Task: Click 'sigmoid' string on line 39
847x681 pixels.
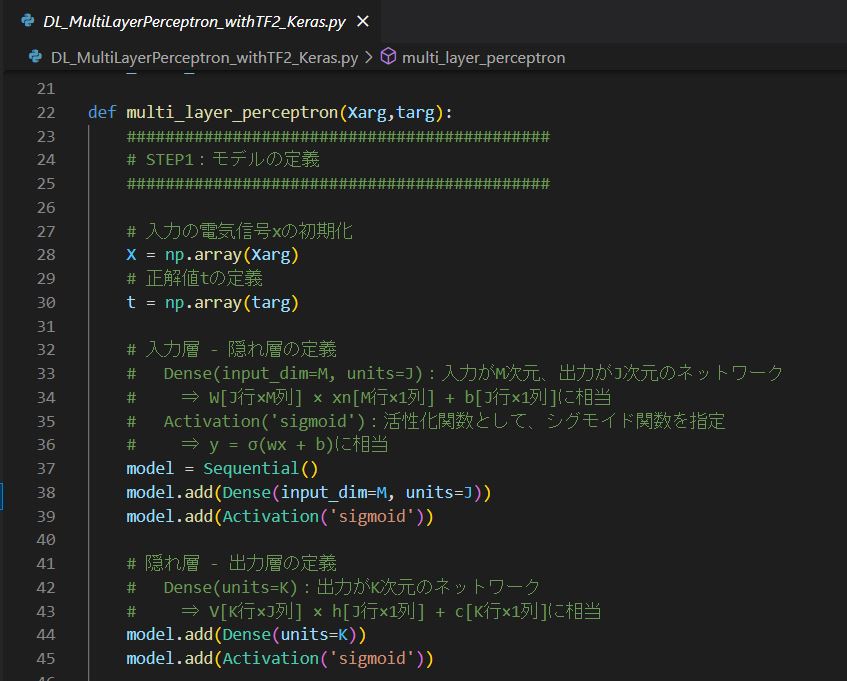Action: (372, 516)
